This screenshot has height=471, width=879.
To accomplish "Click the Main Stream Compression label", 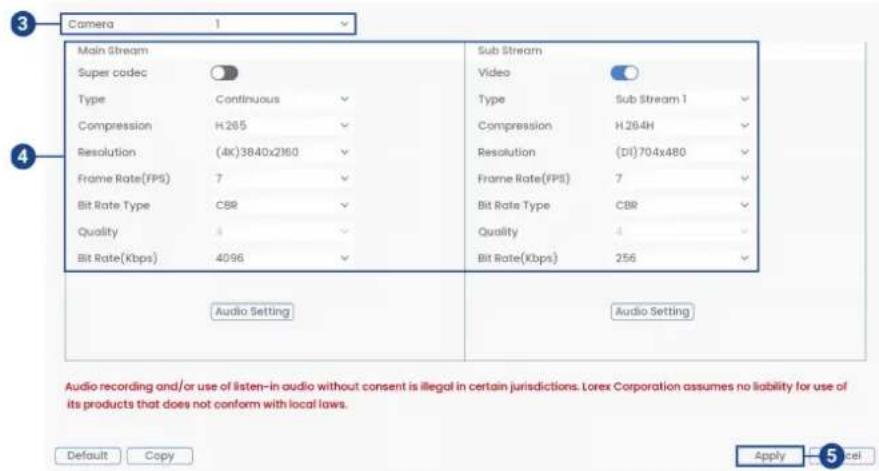I will coord(115,126).
